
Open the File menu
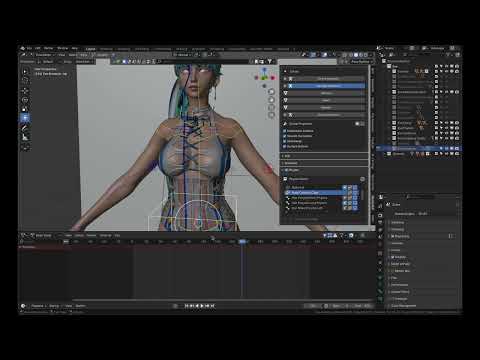pyautogui.click(x=29, y=48)
